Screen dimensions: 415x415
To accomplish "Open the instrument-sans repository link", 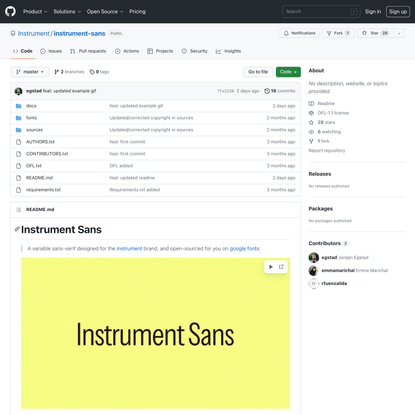I will pyautogui.click(x=79, y=33).
